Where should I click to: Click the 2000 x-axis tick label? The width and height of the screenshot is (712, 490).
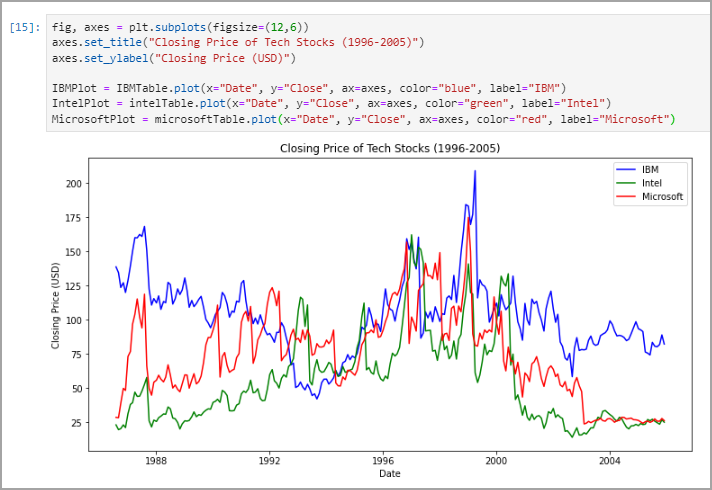[496, 461]
